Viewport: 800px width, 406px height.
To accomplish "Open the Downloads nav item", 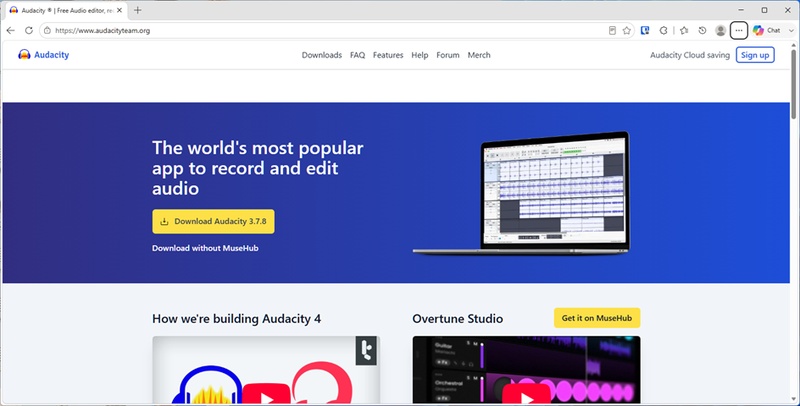I will tap(321, 55).
